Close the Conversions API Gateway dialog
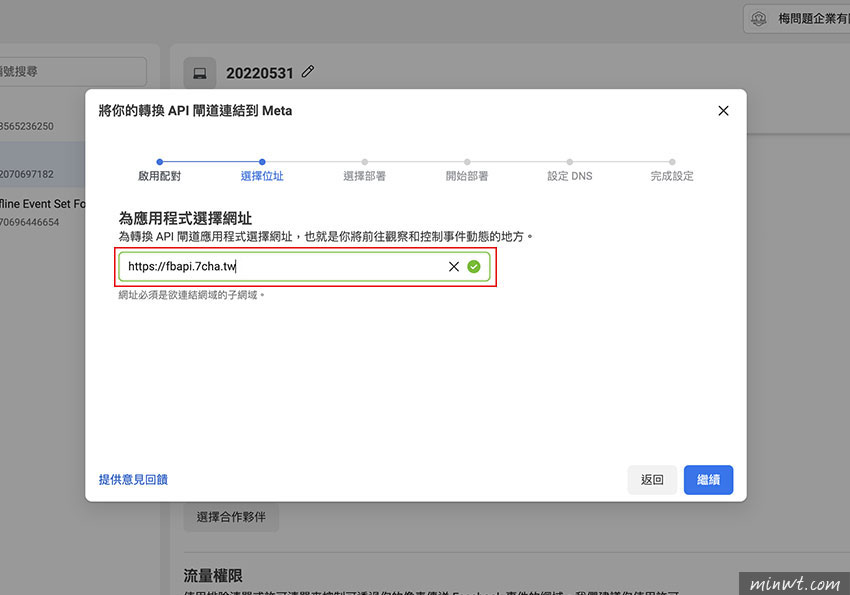The image size is (850, 595). pos(723,111)
